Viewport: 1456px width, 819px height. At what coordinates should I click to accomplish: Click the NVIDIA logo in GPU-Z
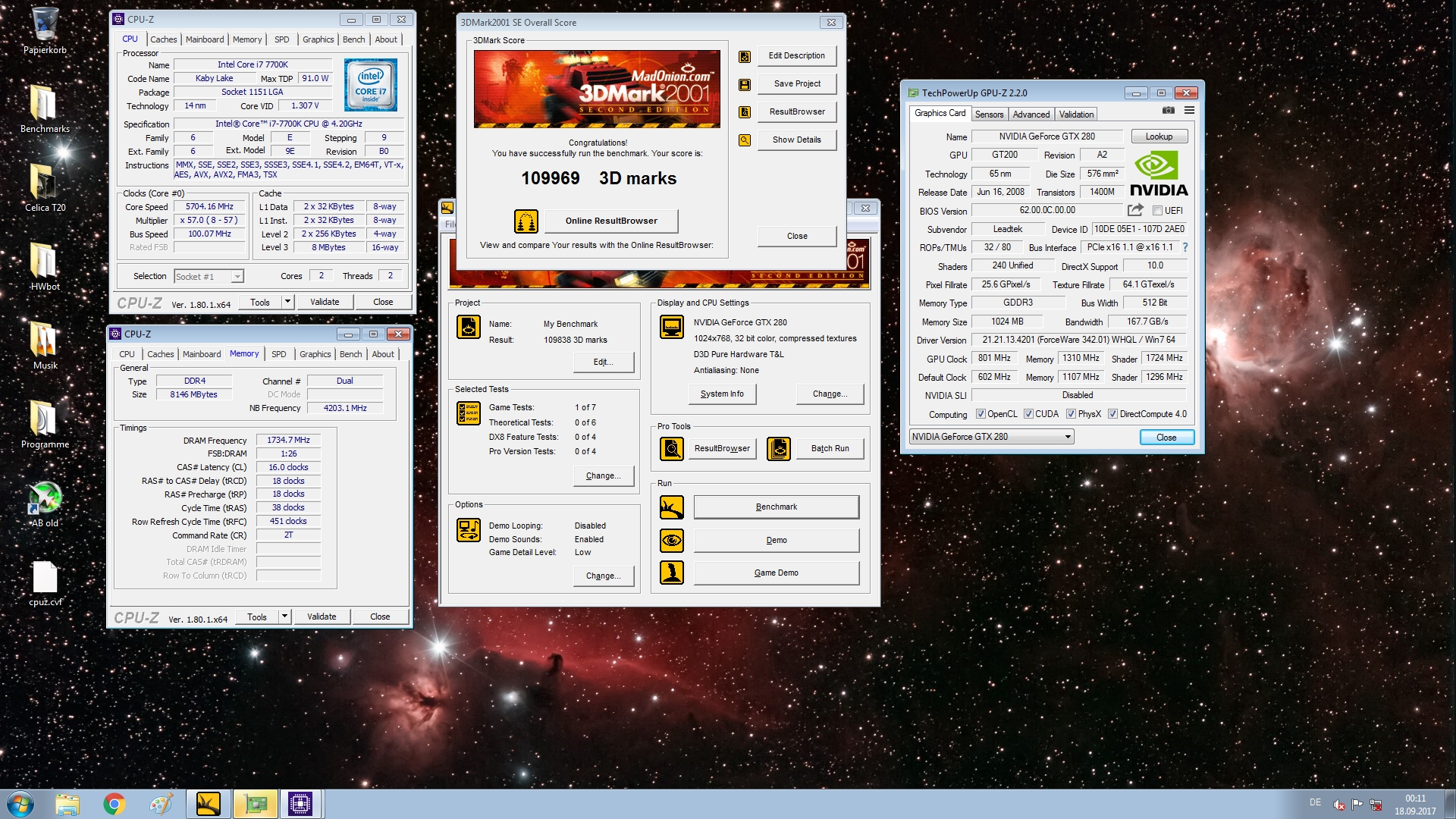pyautogui.click(x=1158, y=174)
